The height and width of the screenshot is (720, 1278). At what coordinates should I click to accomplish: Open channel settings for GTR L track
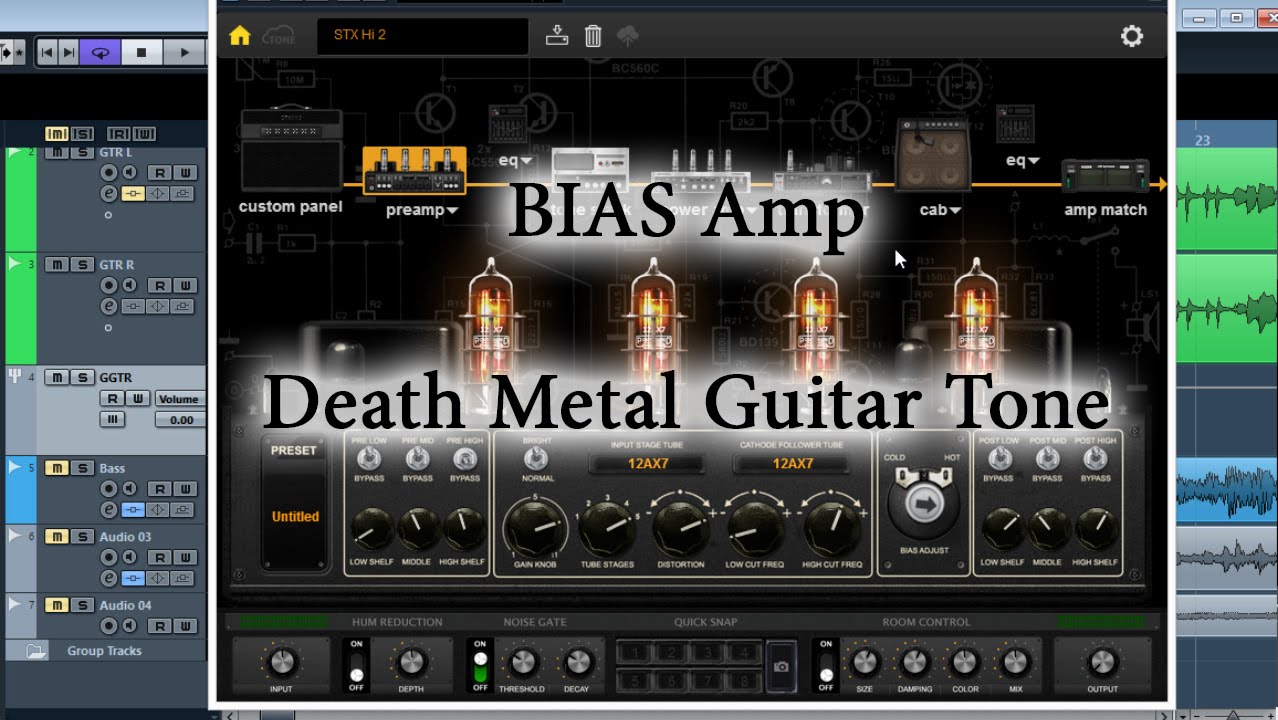tap(109, 194)
